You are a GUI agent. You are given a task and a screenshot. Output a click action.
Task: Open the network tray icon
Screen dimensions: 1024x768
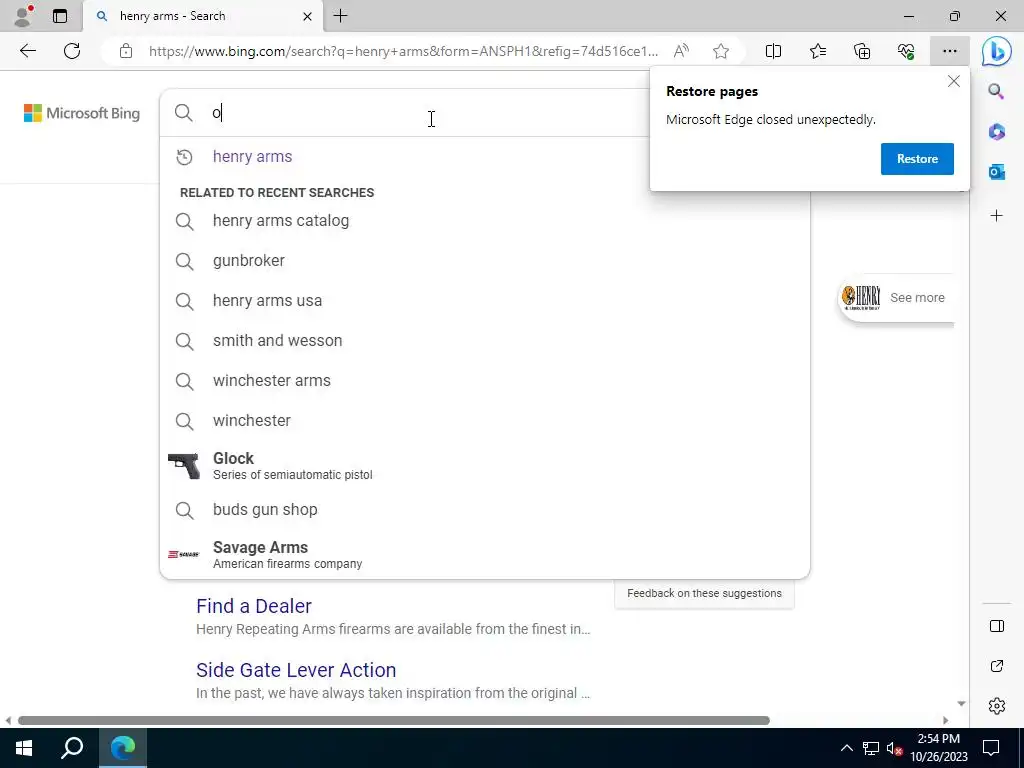coord(871,748)
